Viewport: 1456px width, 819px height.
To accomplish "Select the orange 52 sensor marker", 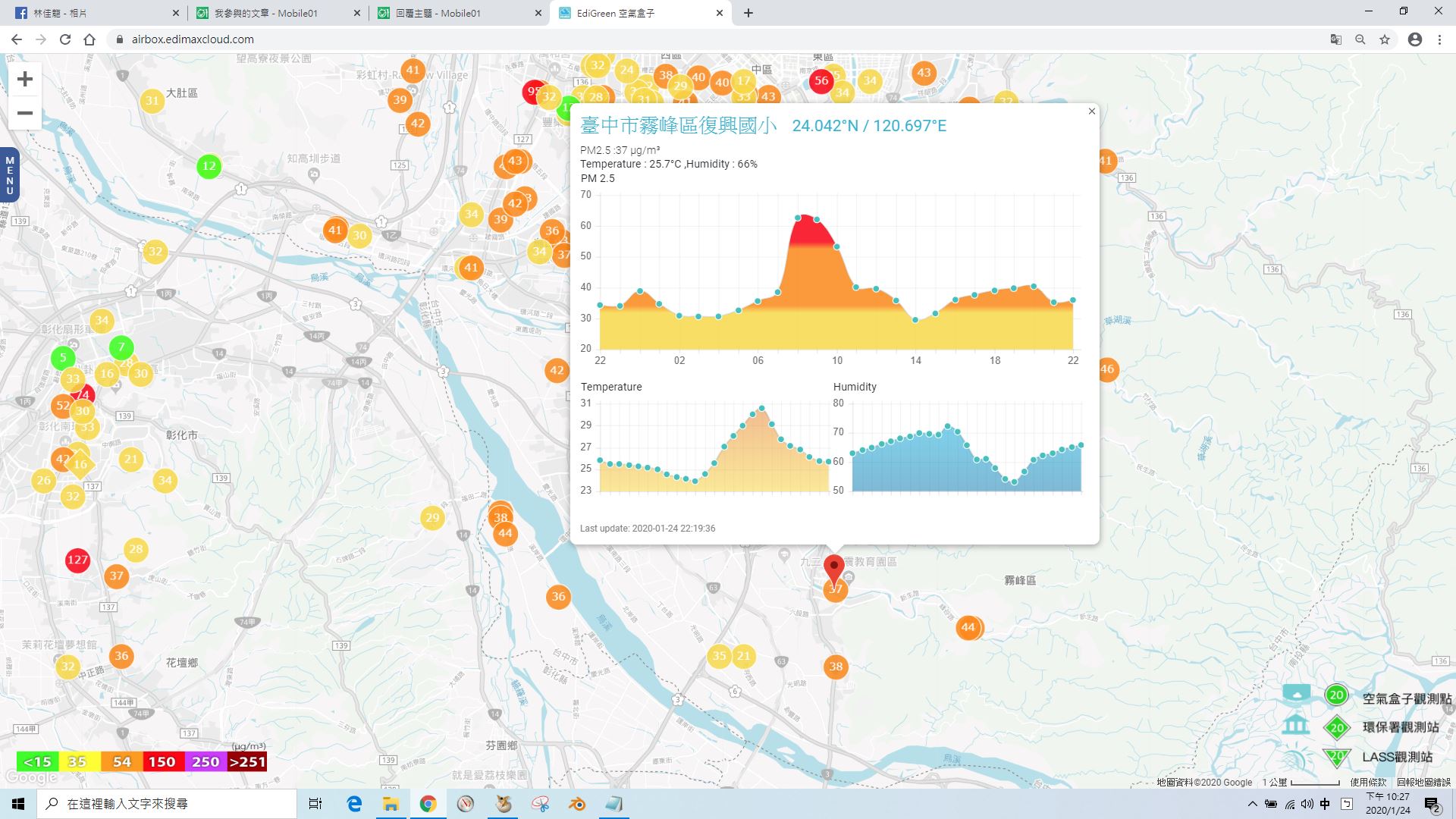I will (x=62, y=406).
